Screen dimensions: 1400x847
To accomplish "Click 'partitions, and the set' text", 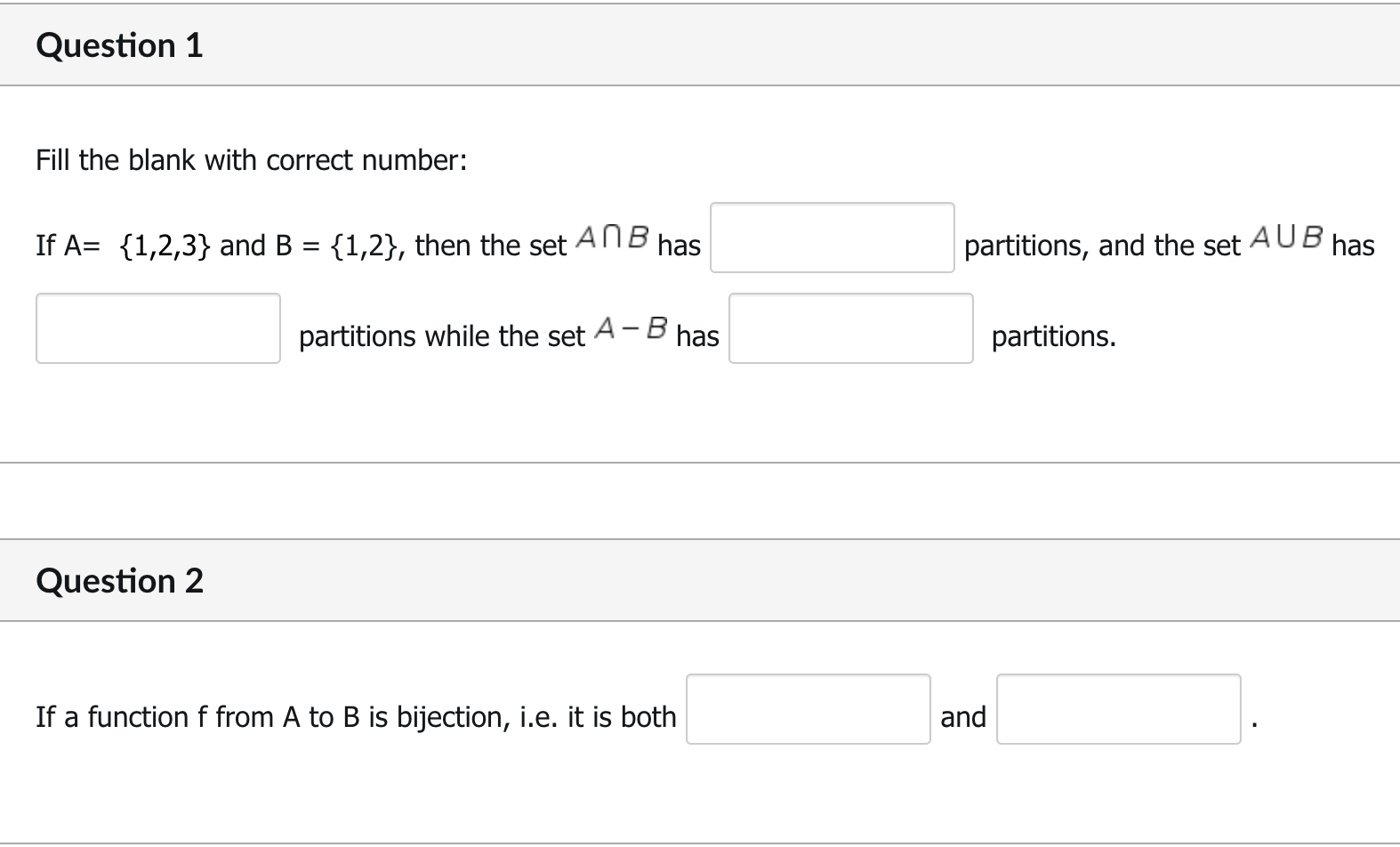I will click(1102, 246).
